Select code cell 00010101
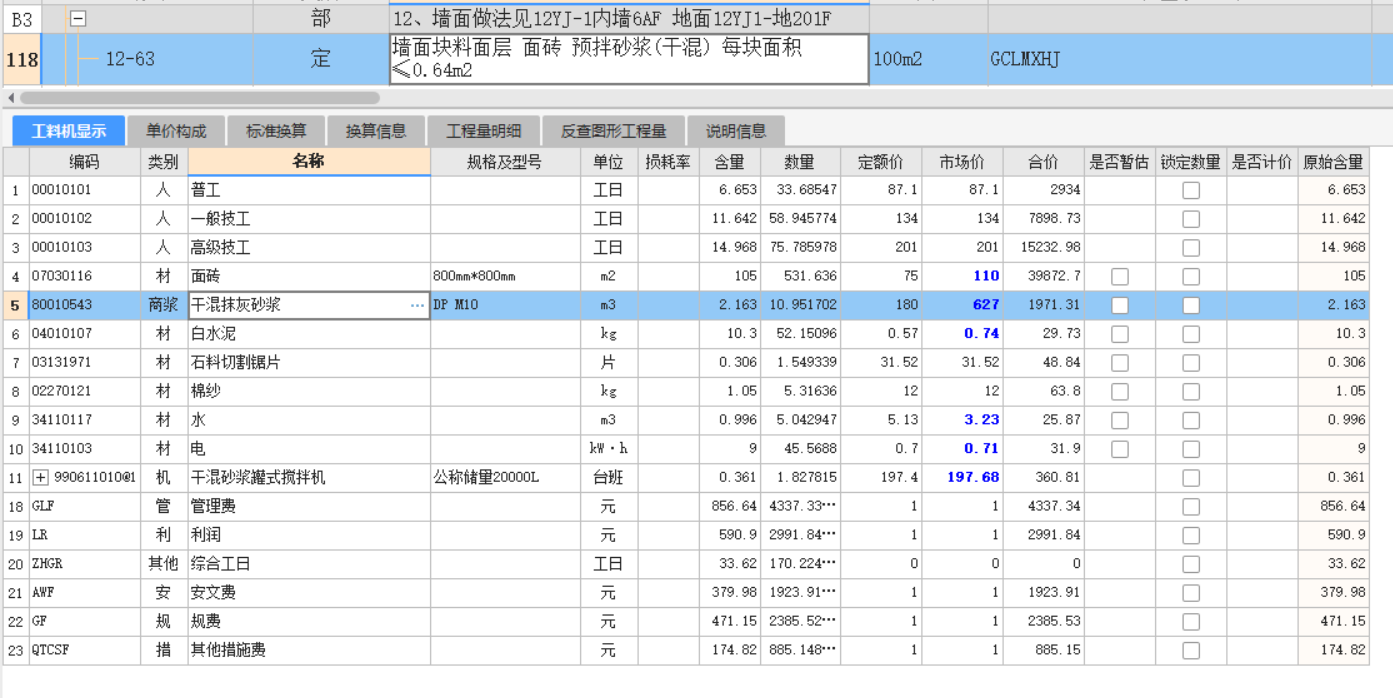Image resolution: width=1393 pixels, height=698 pixels. (85, 190)
